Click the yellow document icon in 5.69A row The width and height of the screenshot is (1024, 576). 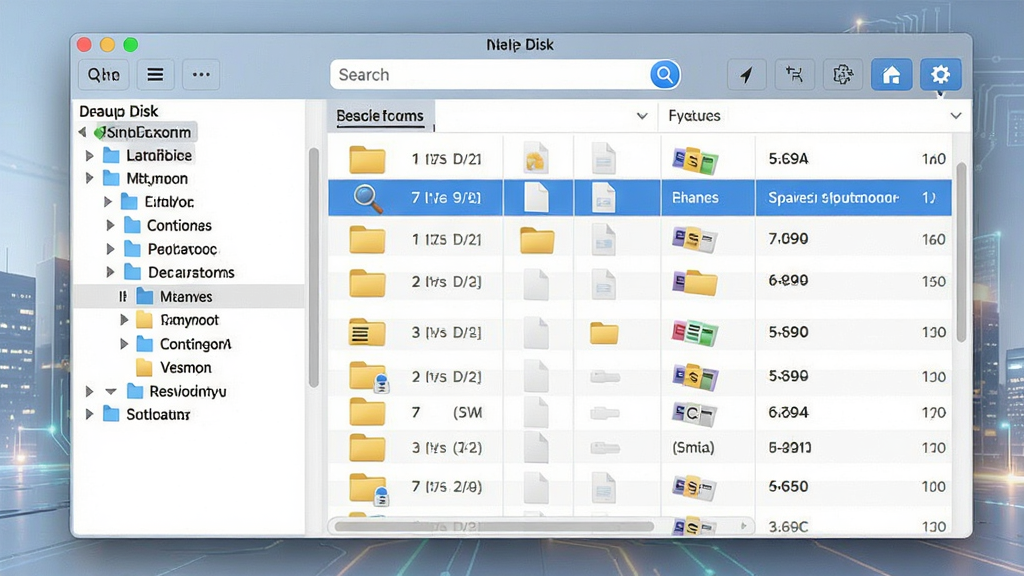536,159
